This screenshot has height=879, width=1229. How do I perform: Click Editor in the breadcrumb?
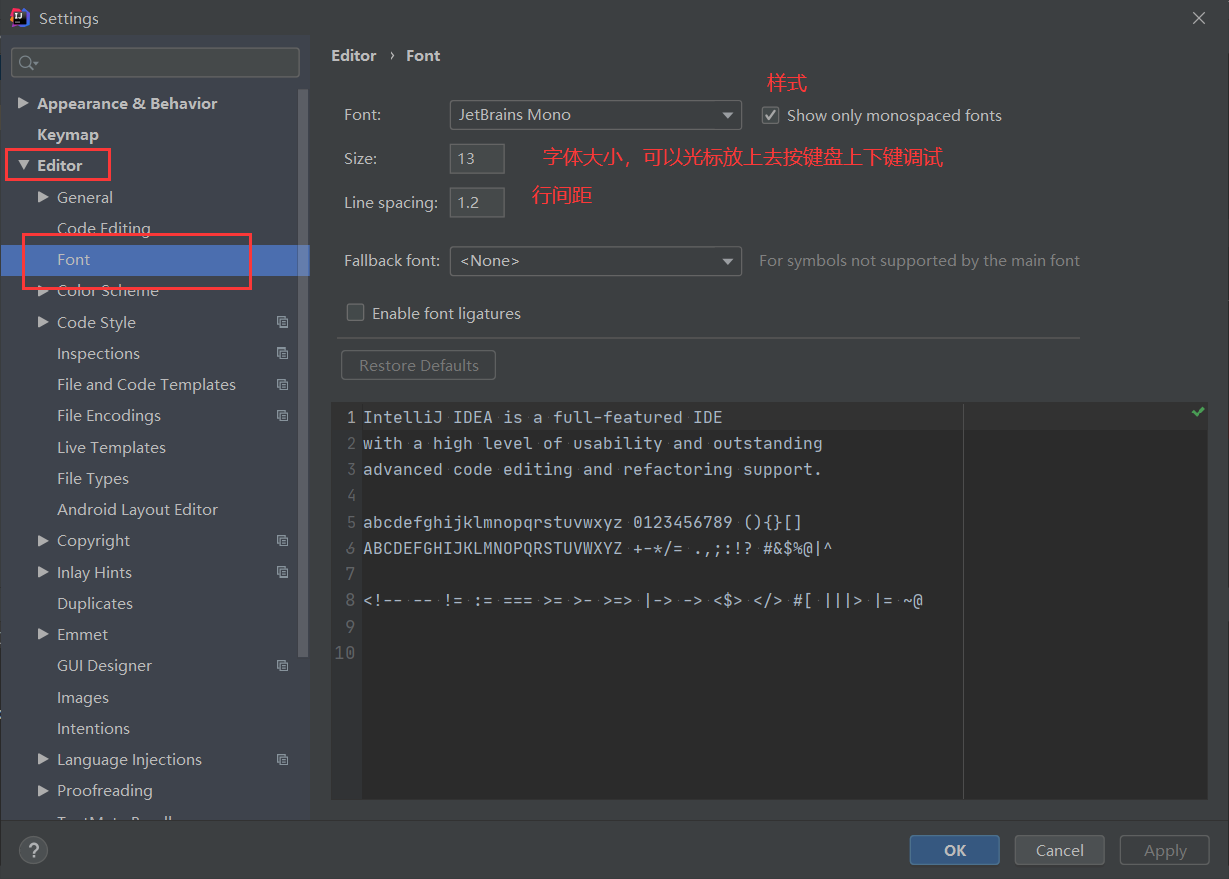click(354, 55)
